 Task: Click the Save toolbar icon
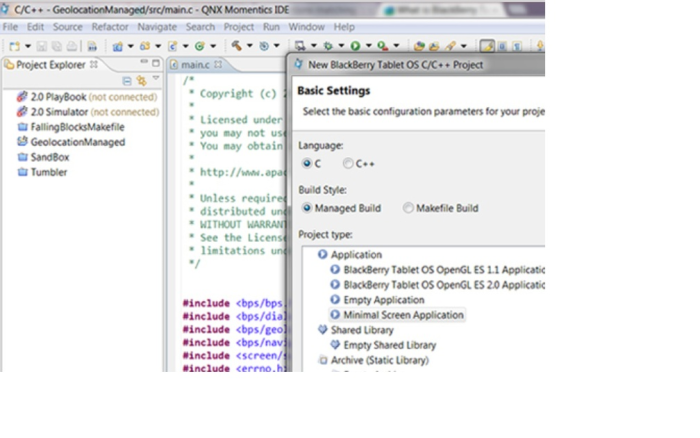[x=42, y=46]
